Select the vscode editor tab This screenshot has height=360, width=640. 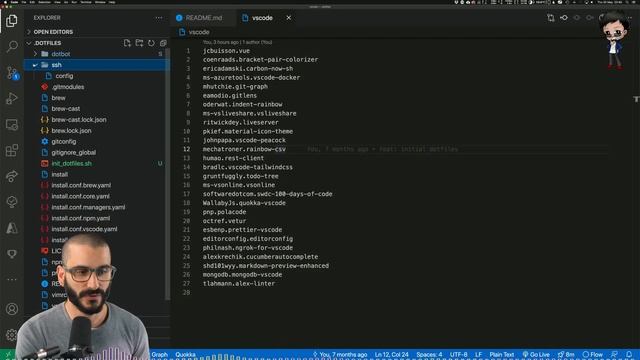(x=262, y=18)
